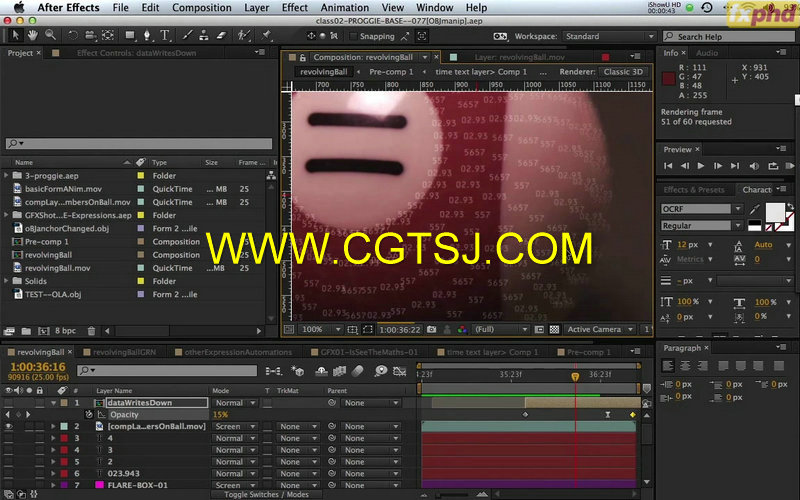
Task: Select the Brush tool
Action: (x=187, y=36)
